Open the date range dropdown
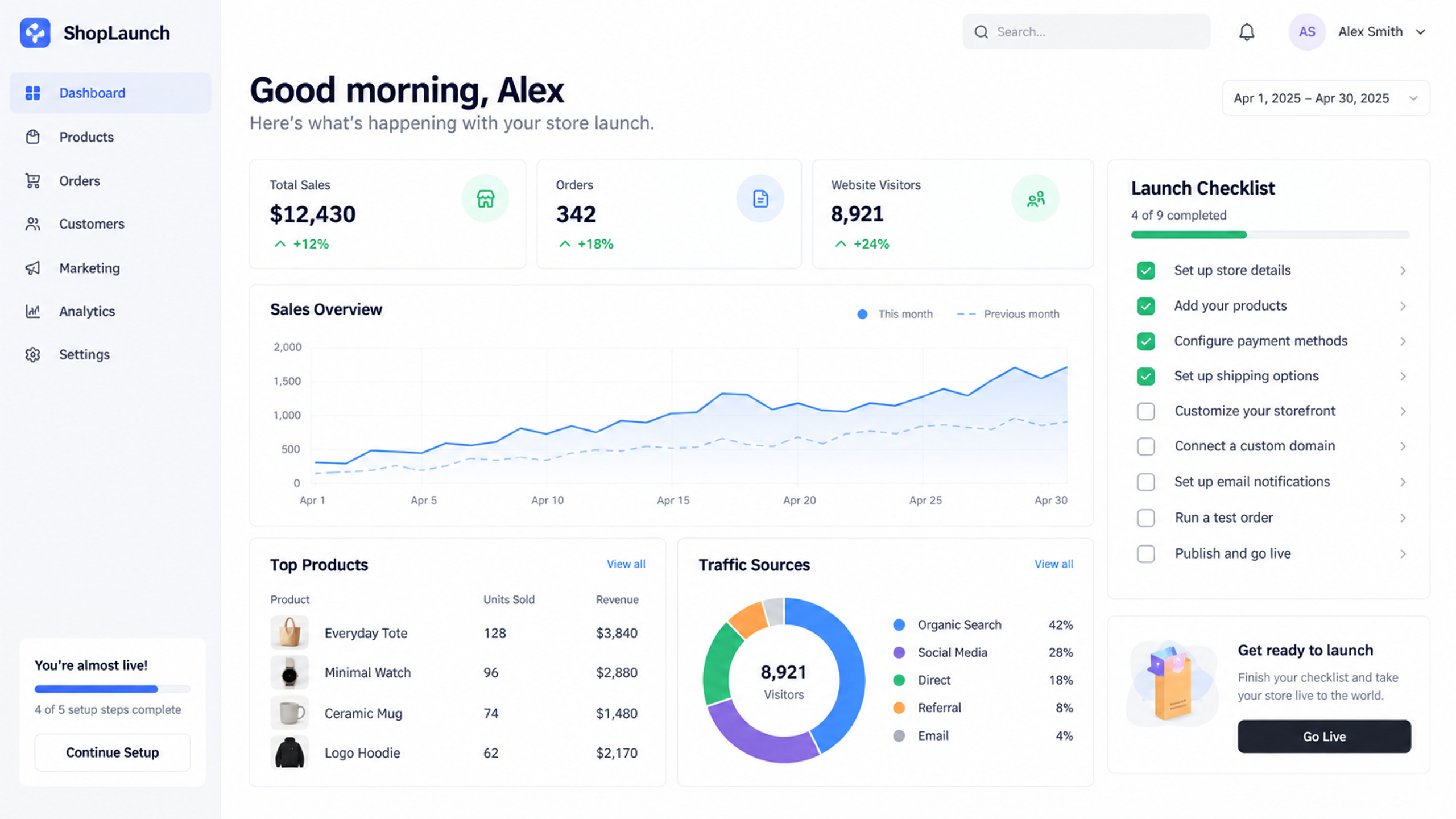 1326,98
